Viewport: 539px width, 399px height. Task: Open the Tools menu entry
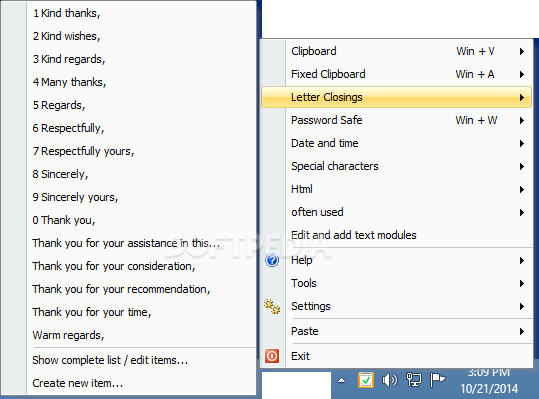click(396, 283)
